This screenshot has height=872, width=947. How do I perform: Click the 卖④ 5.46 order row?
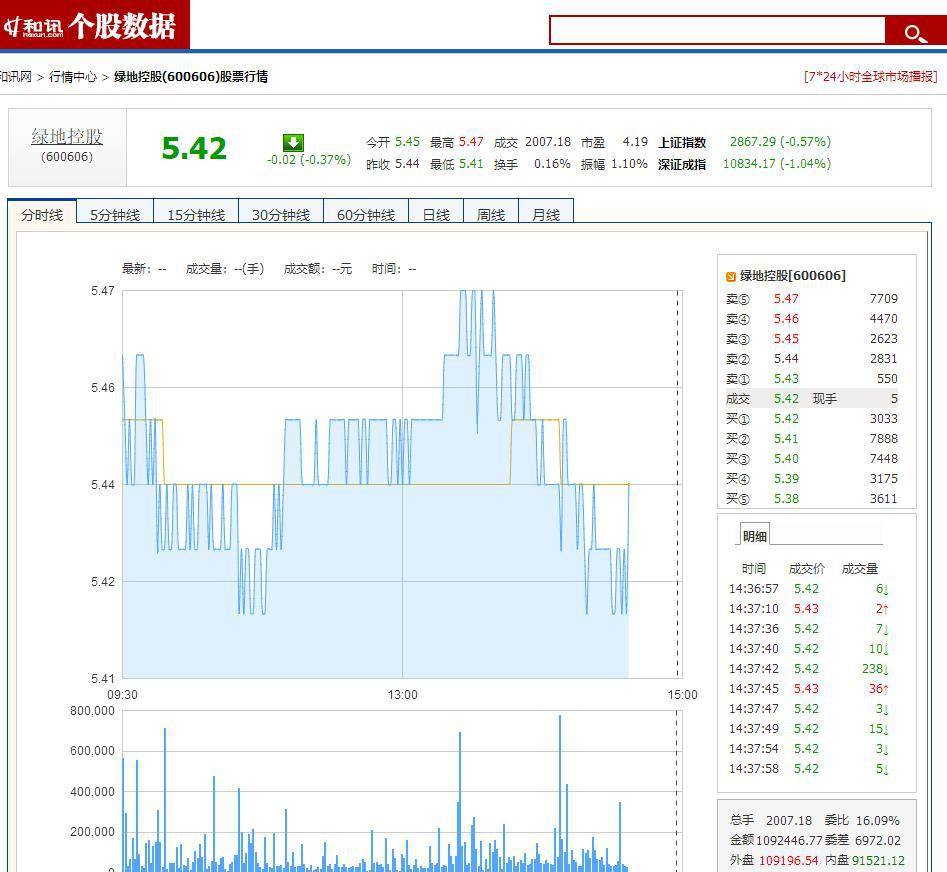(x=812, y=318)
